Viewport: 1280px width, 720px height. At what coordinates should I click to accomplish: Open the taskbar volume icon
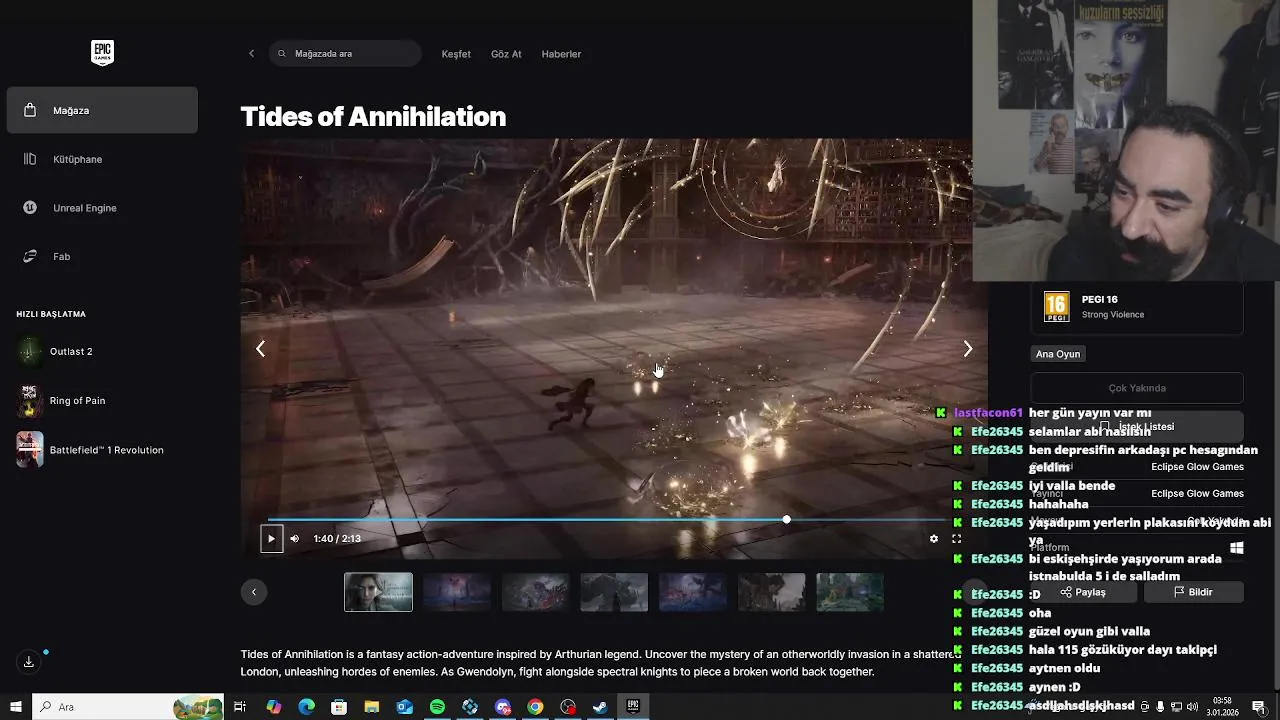point(1192,707)
